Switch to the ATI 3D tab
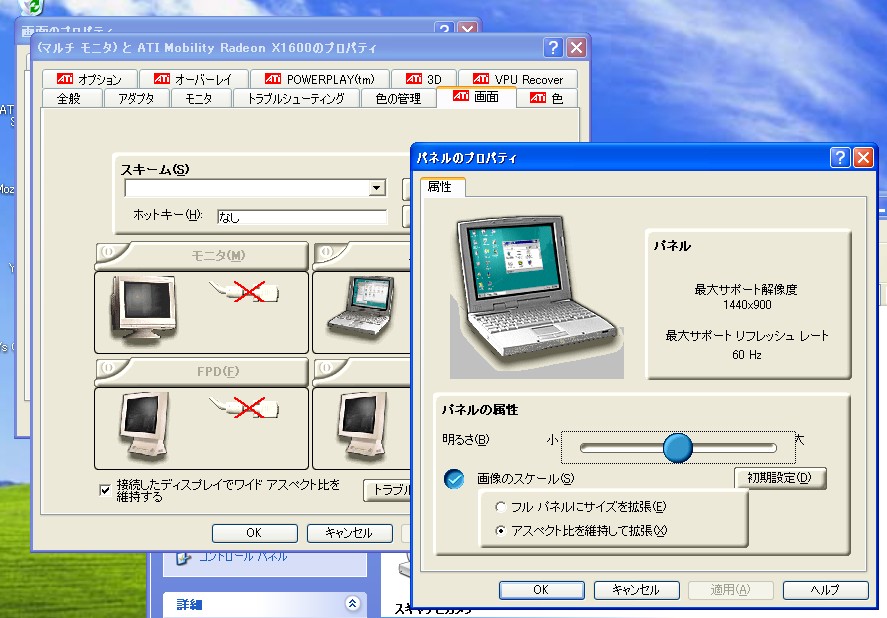Image resolution: width=887 pixels, height=618 pixels. [424, 79]
